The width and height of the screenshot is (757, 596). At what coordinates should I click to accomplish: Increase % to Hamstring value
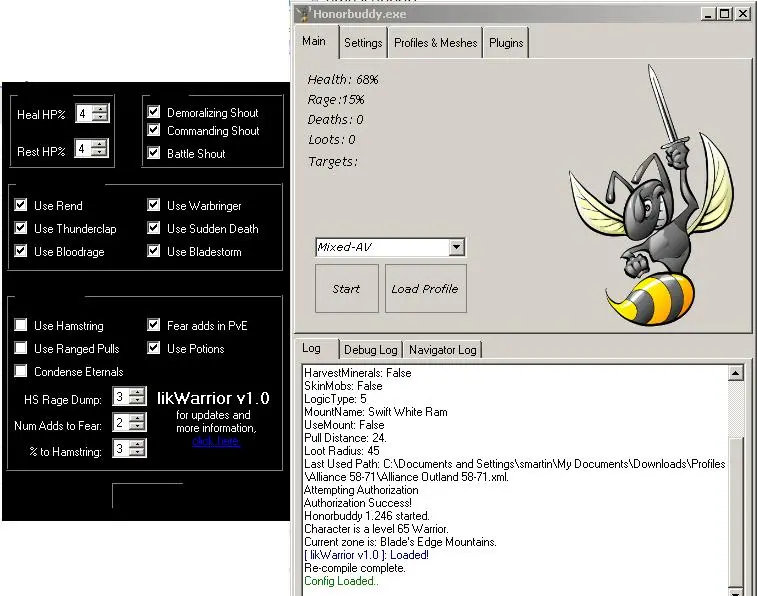(138, 444)
